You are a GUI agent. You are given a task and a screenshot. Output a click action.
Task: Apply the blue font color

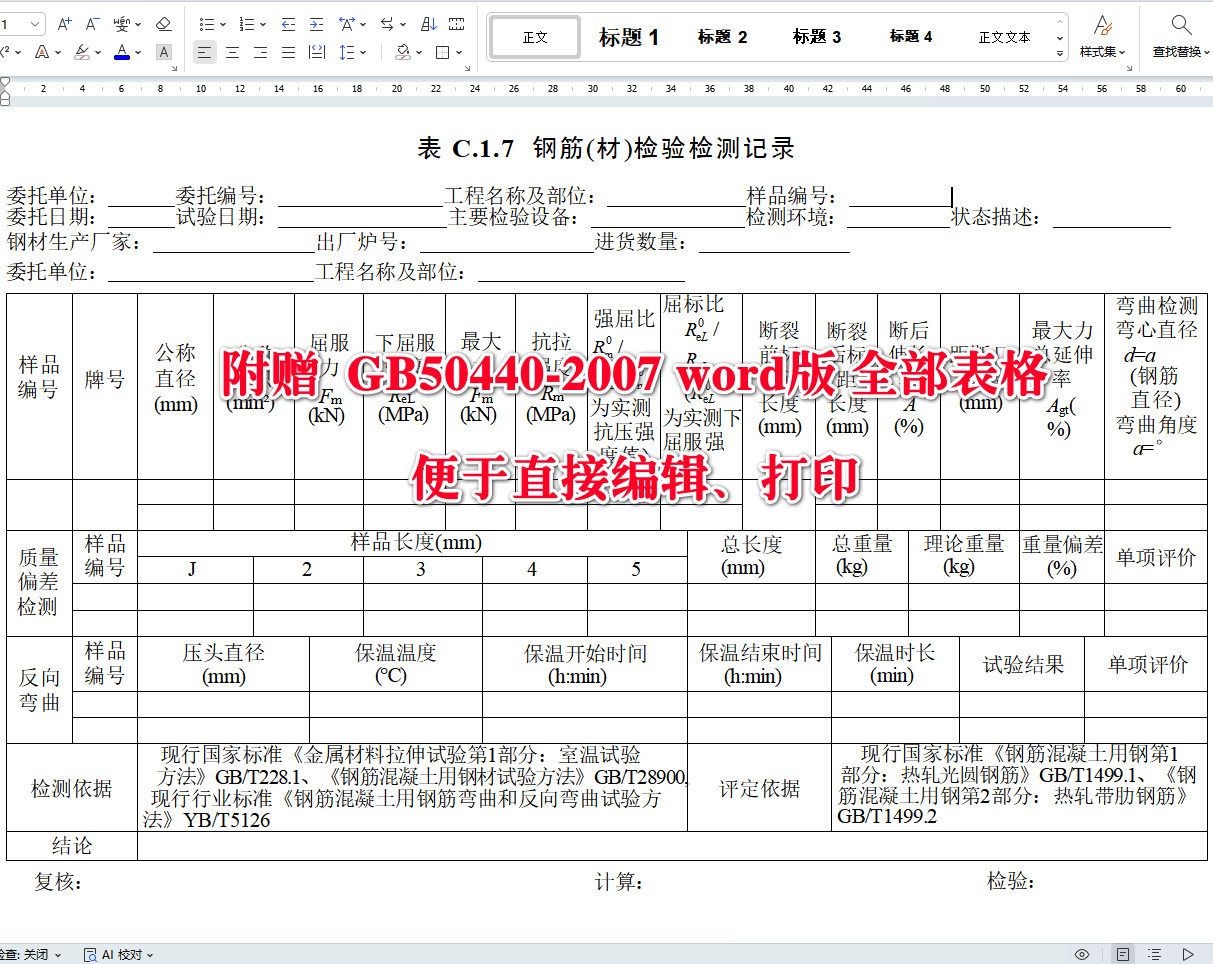point(123,51)
